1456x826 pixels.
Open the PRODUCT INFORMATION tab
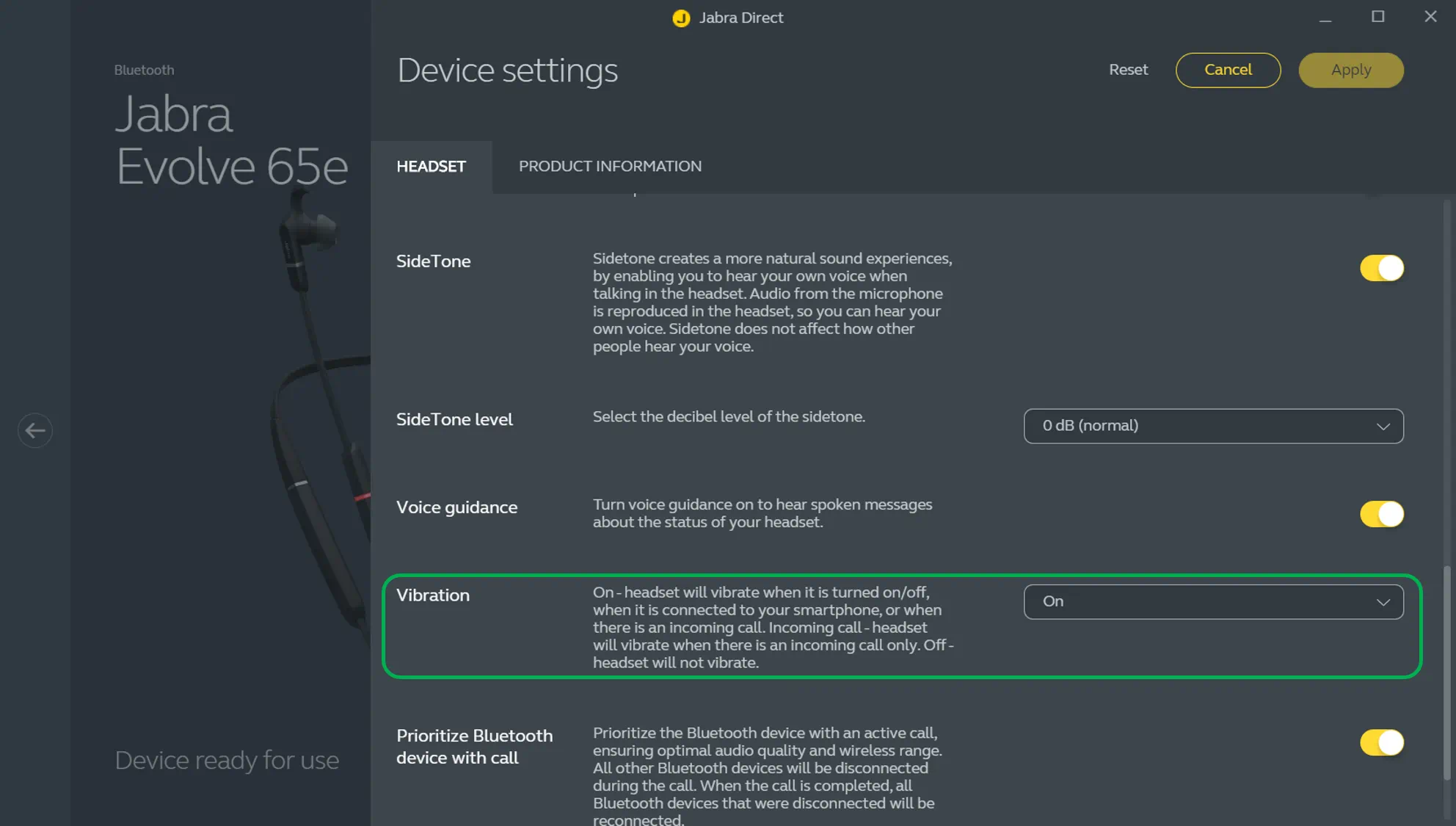610,167
